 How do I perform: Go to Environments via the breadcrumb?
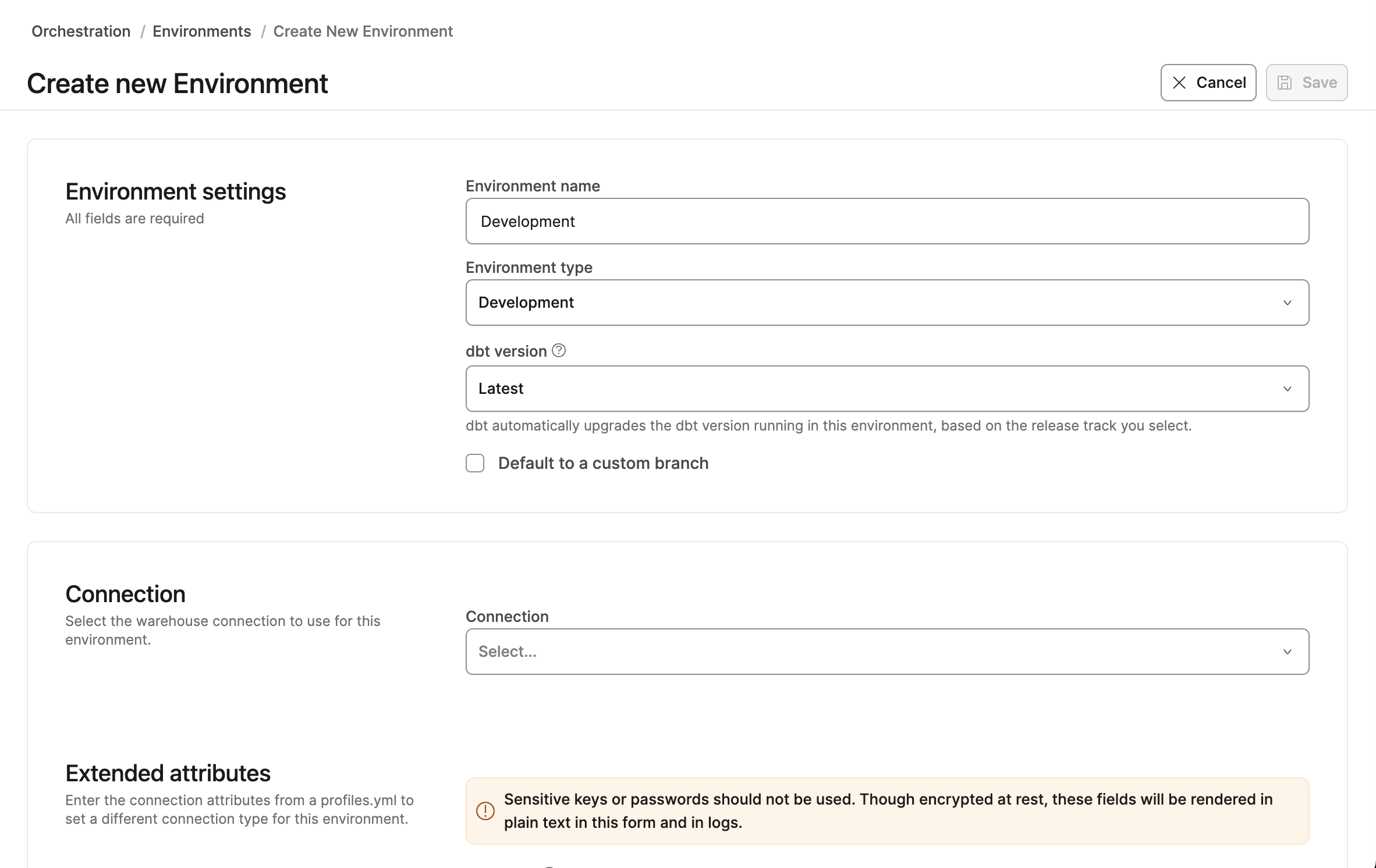(x=201, y=31)
